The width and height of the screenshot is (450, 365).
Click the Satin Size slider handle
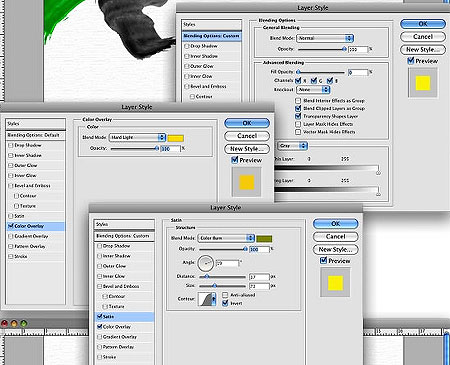pos(215,286)
